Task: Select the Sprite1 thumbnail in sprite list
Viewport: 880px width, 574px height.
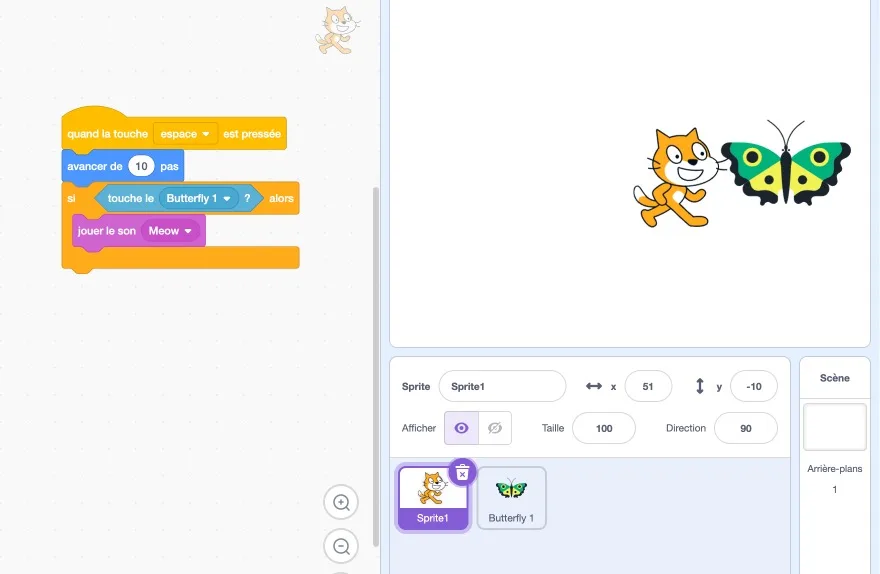Action: 433,498
